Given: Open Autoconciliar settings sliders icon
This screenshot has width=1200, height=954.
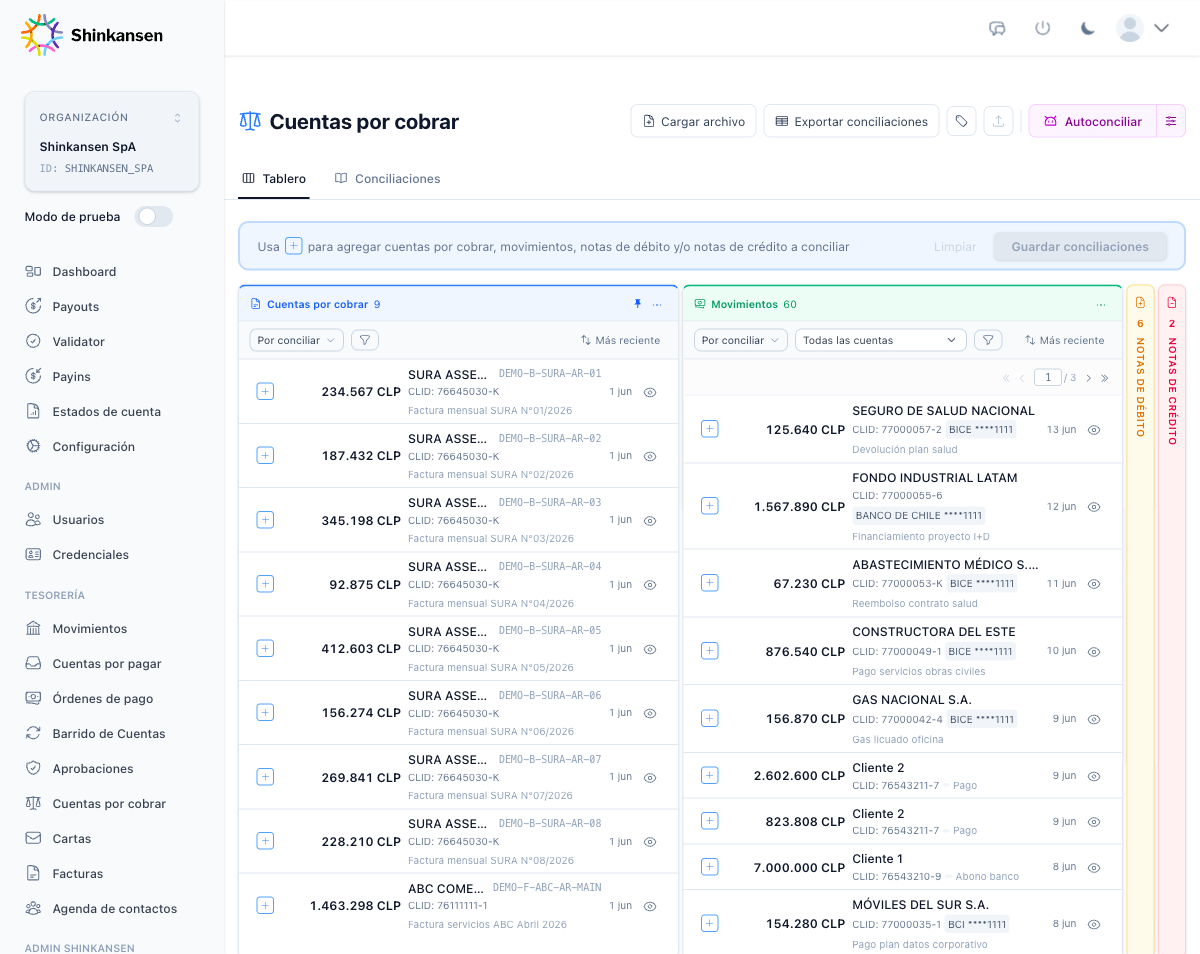Looking at the screenshot, I should [1171, 121].
